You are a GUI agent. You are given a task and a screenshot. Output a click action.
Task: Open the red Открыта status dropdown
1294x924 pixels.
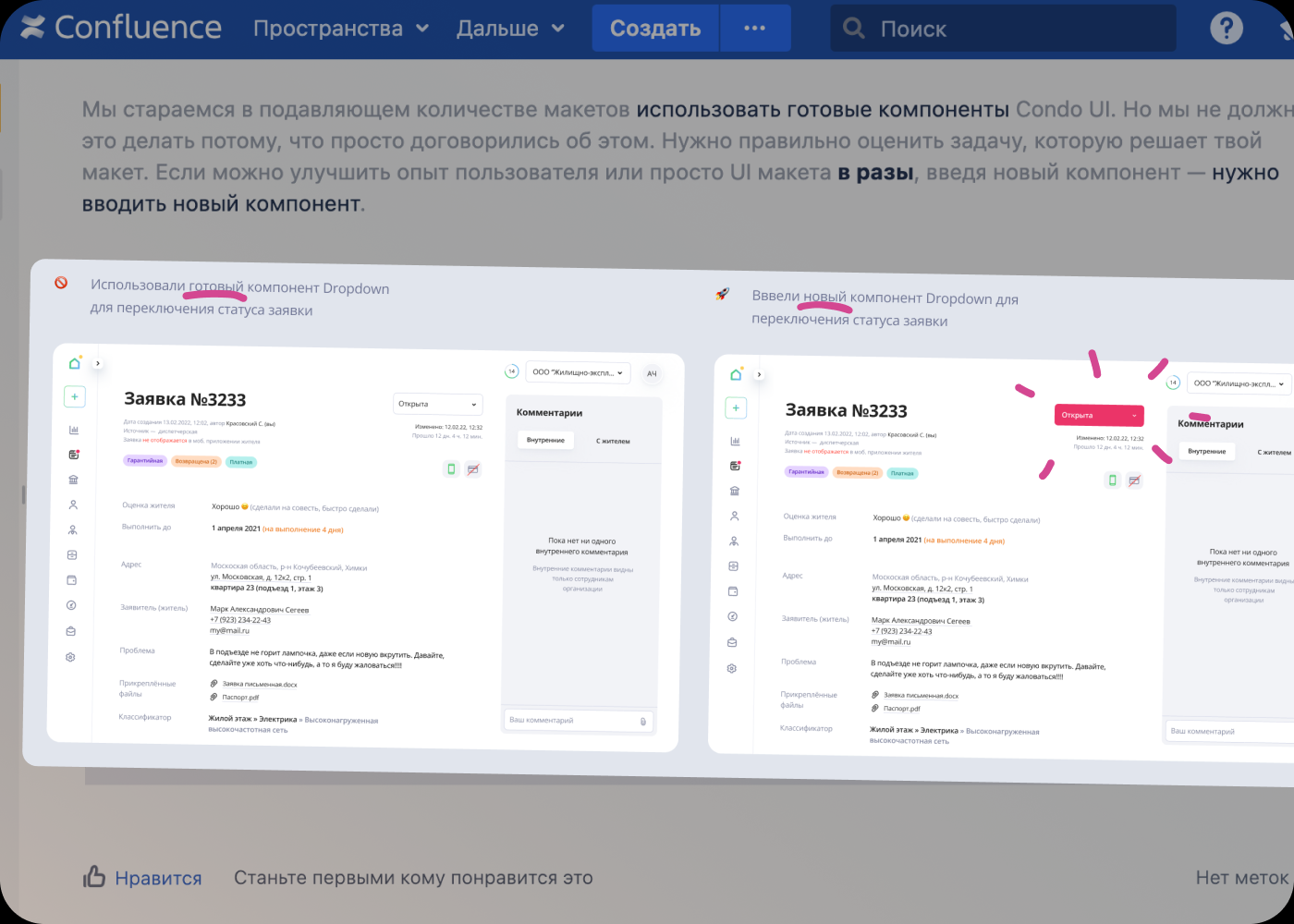tap(1098, 416)
